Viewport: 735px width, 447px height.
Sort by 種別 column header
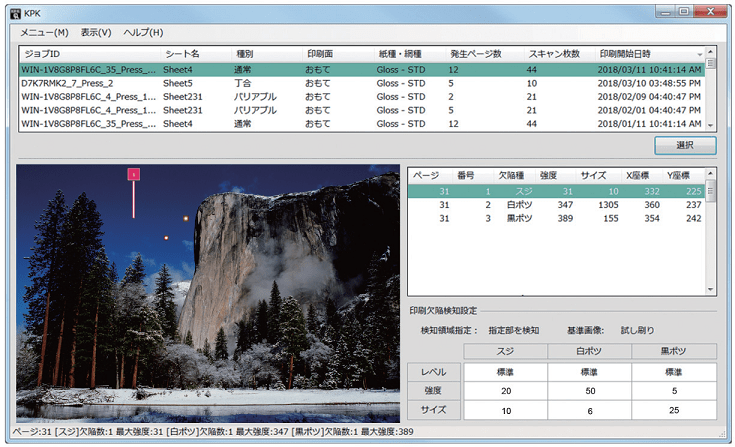pyautogui.click(x=267, y=54)
